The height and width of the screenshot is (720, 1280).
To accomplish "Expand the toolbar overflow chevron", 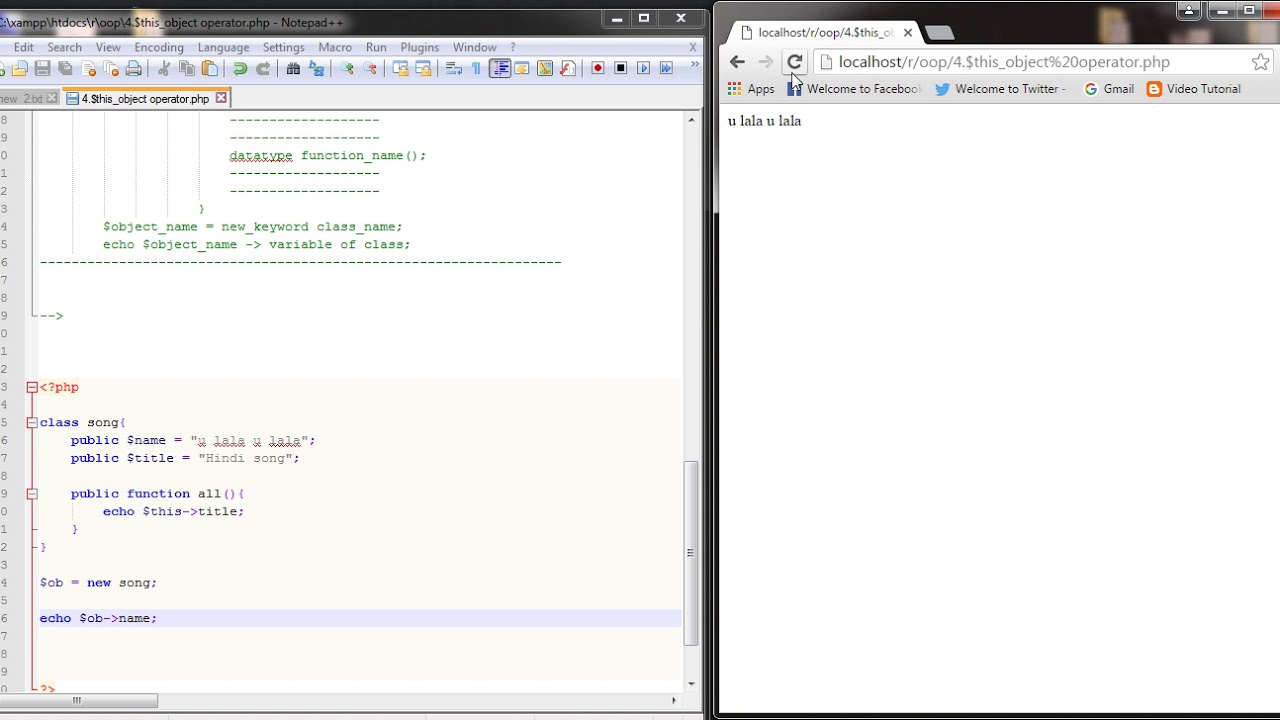I will coord(695,64).
